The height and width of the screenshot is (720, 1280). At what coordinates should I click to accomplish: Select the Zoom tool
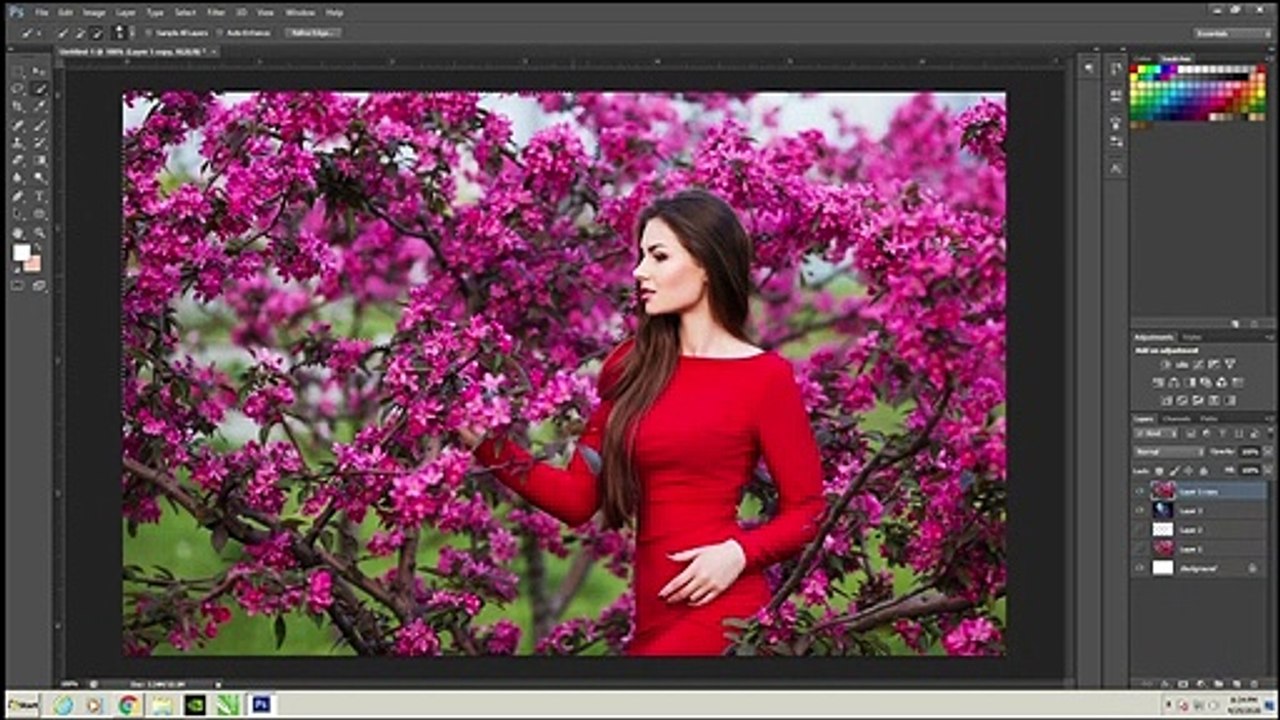[x=40, y=232]
